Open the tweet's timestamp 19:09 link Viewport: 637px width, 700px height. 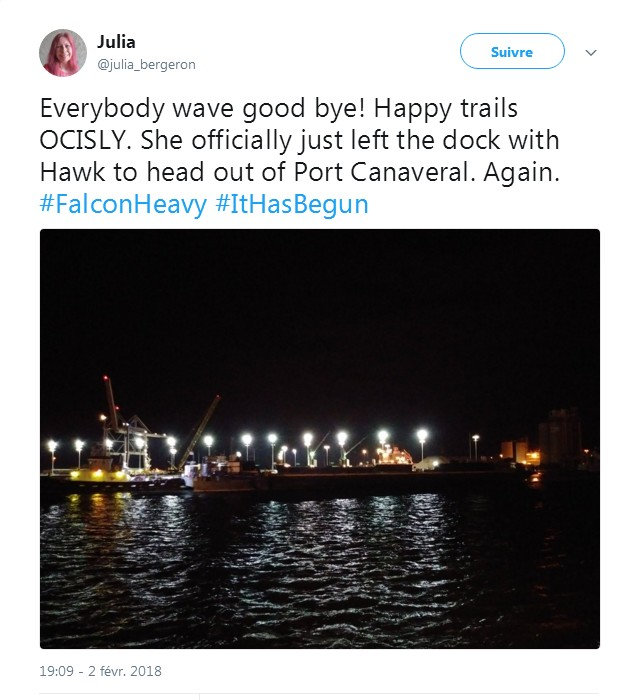(x=57, y=671)
